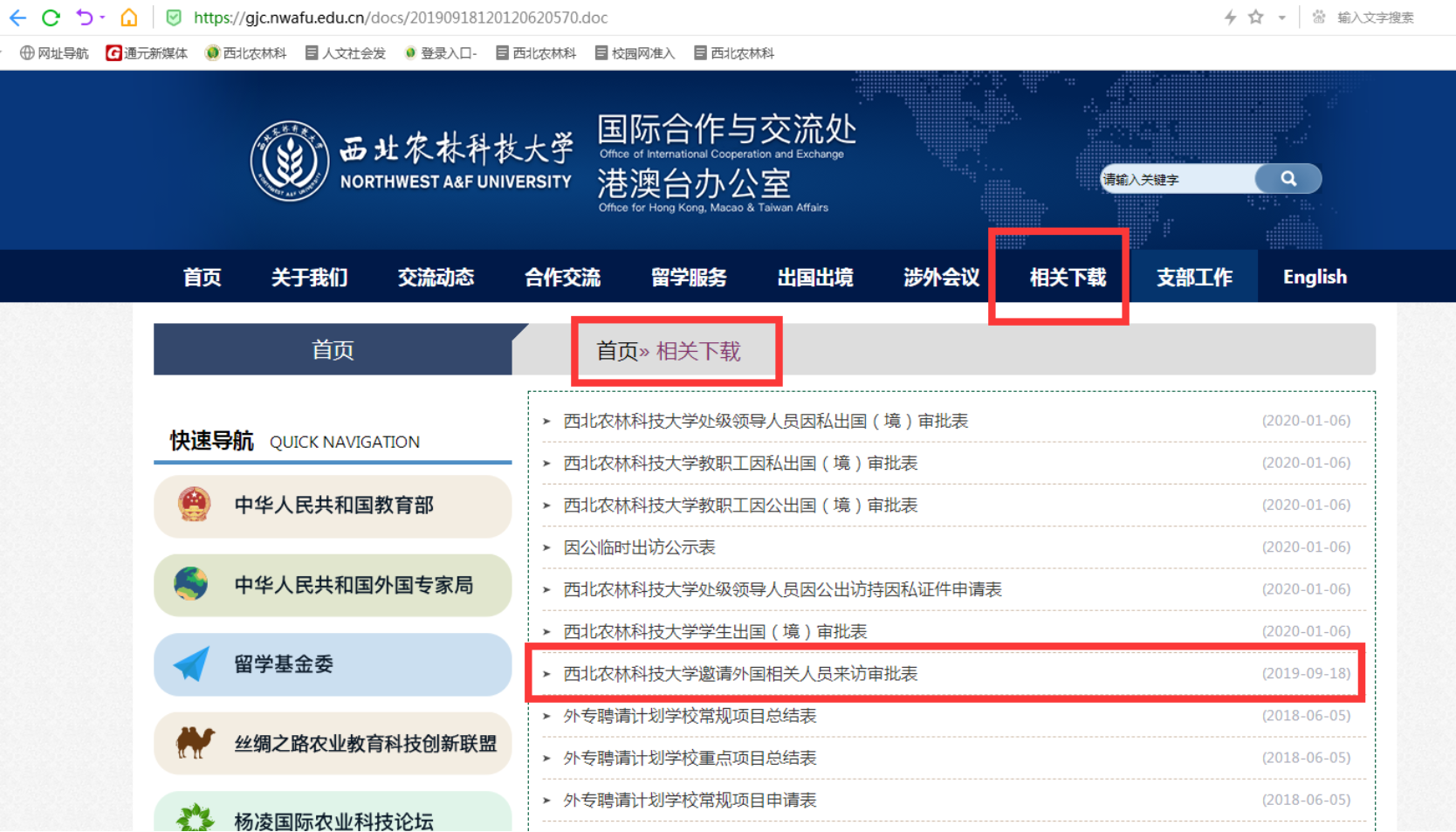Image resolution: width=1456 pixels, height=832 pixels.
Task: Click the green refresh page icon
Action: 51,17
